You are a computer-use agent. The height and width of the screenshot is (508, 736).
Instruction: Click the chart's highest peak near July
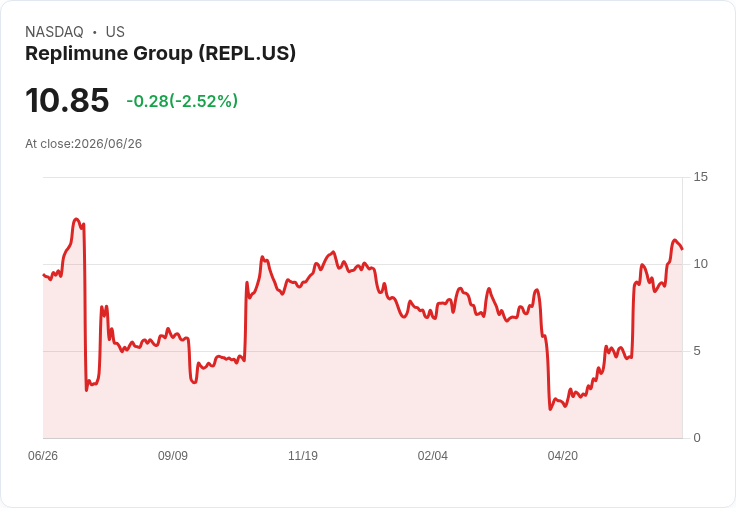pyautogui.click(x=76, y=219)
